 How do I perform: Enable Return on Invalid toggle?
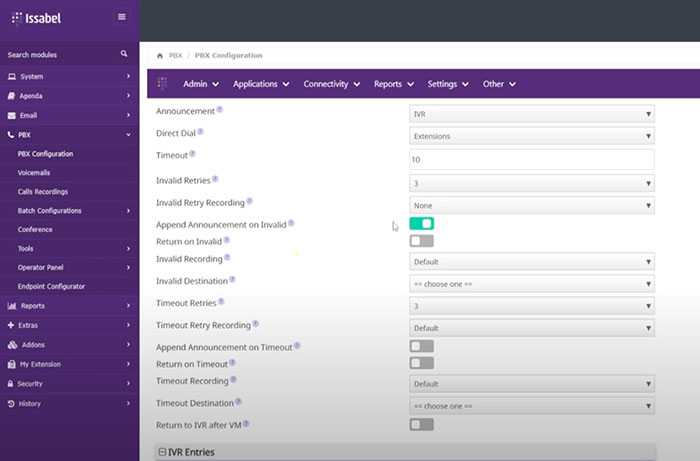(421, 241)
